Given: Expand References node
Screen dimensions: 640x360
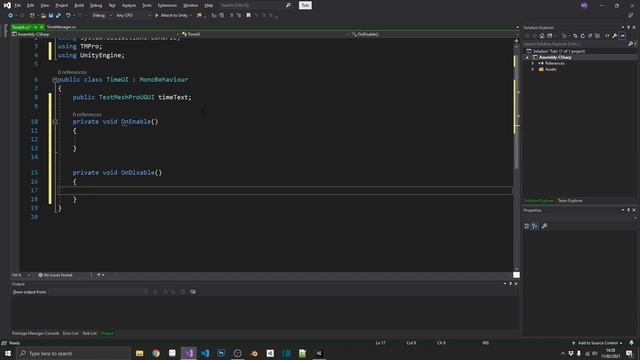Looking at the screenshot, I should (533, 63).
